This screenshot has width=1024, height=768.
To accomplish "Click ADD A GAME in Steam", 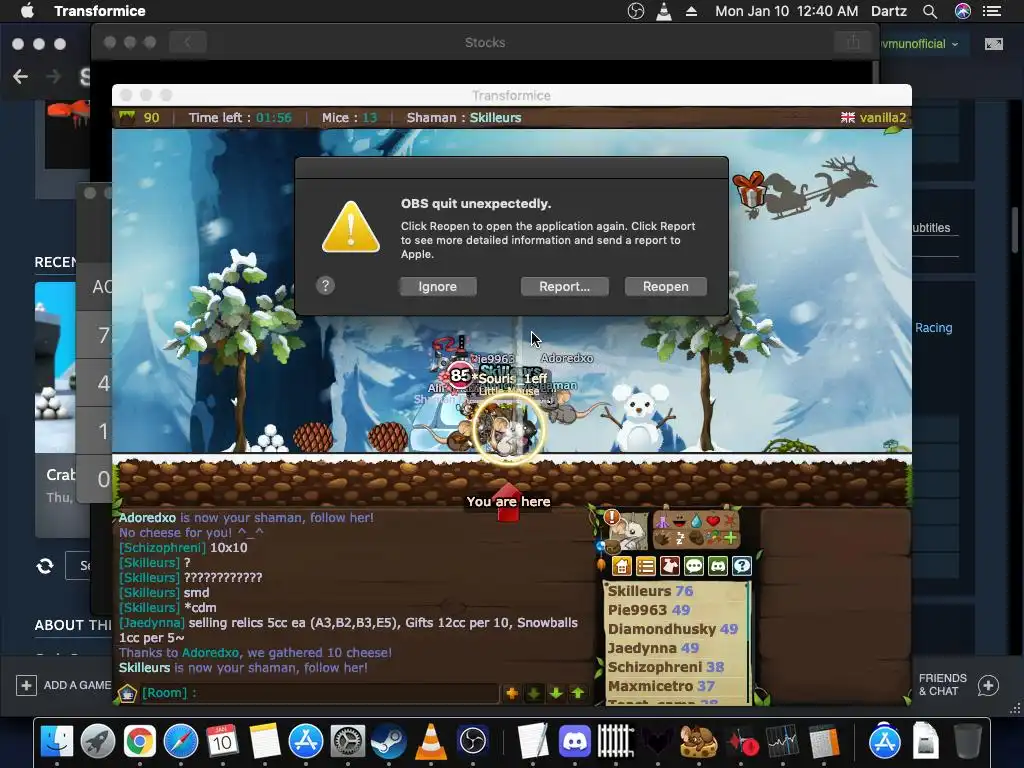I will click(63, 685).
